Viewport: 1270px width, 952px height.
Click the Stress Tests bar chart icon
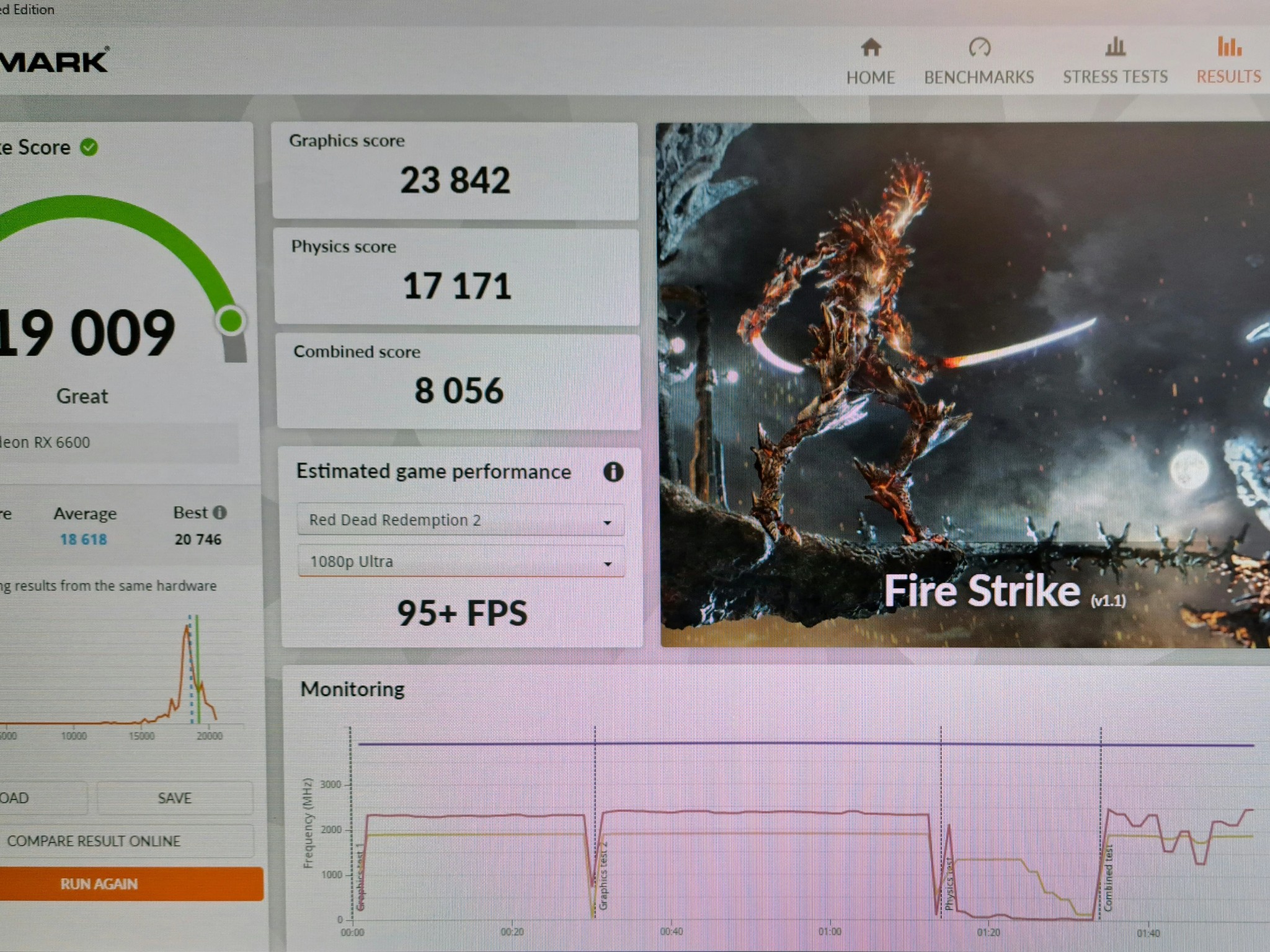click(1115, 46)
